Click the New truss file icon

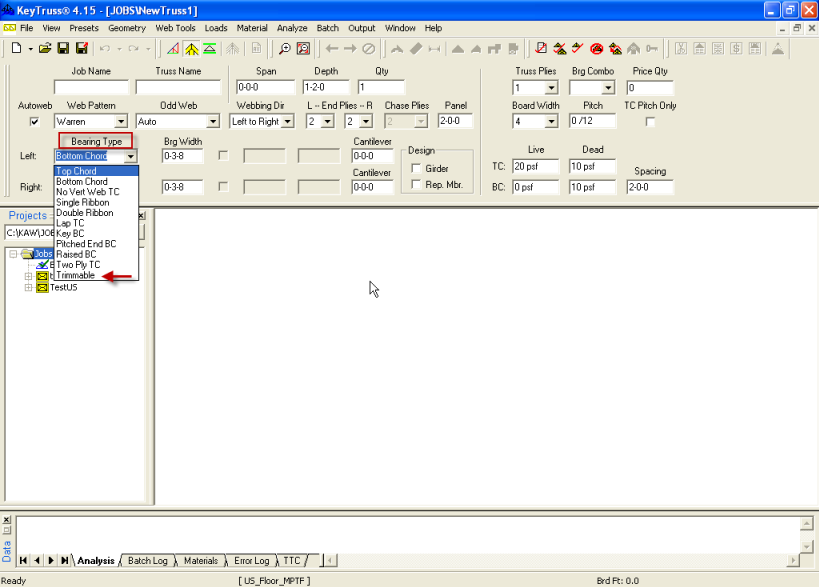click(x=16, y=49)
